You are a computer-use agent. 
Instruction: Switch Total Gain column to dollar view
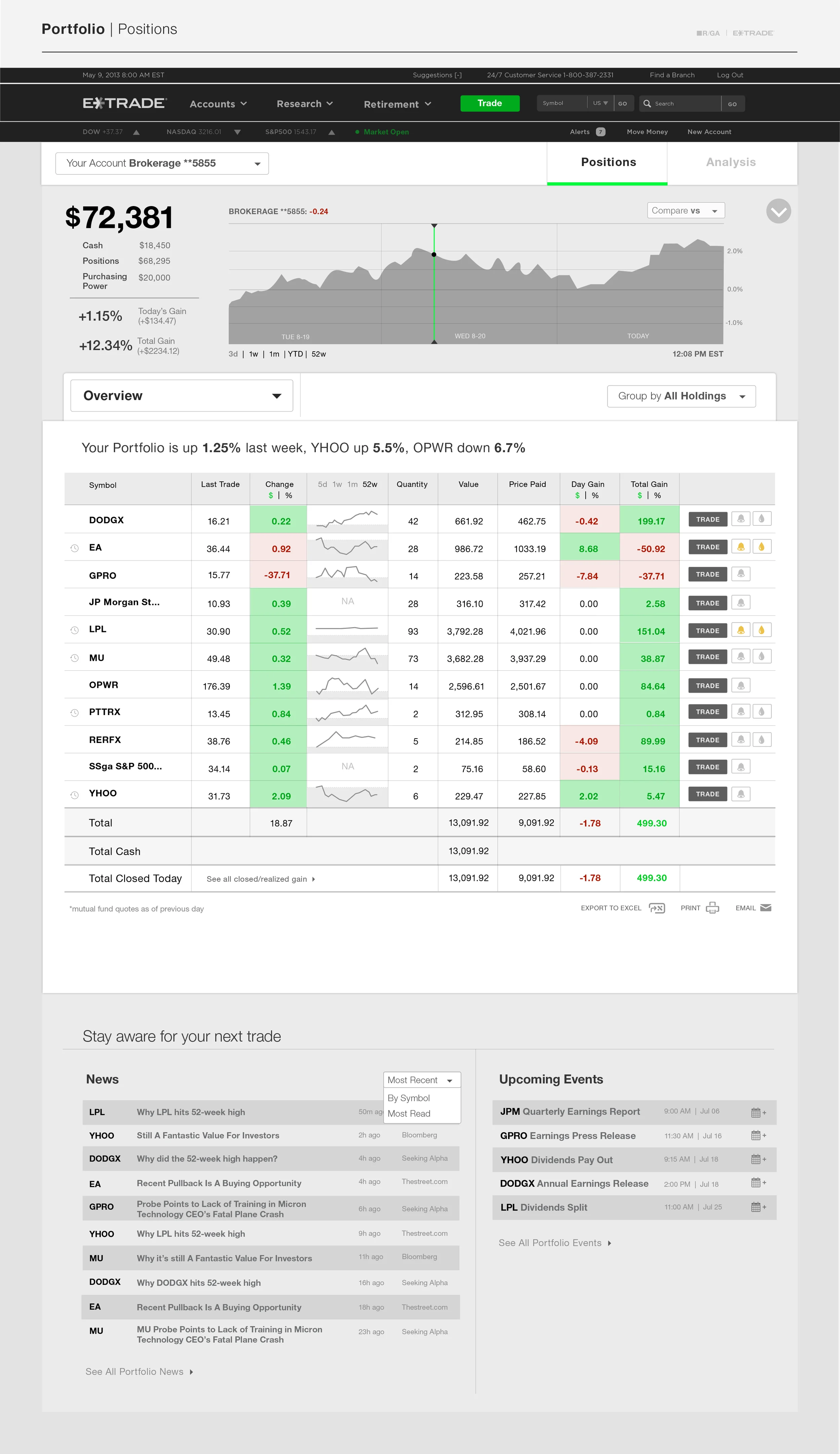tap(639, 496)
